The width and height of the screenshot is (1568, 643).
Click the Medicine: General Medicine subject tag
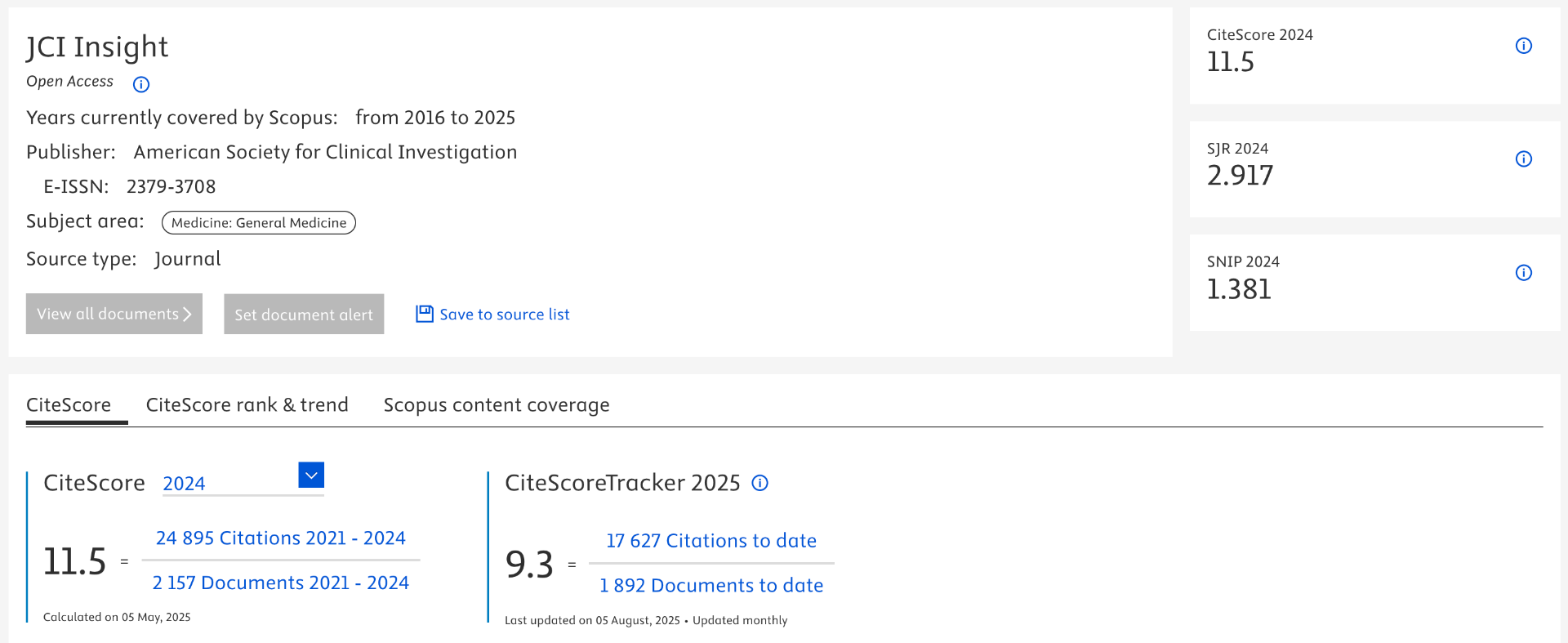259,223
